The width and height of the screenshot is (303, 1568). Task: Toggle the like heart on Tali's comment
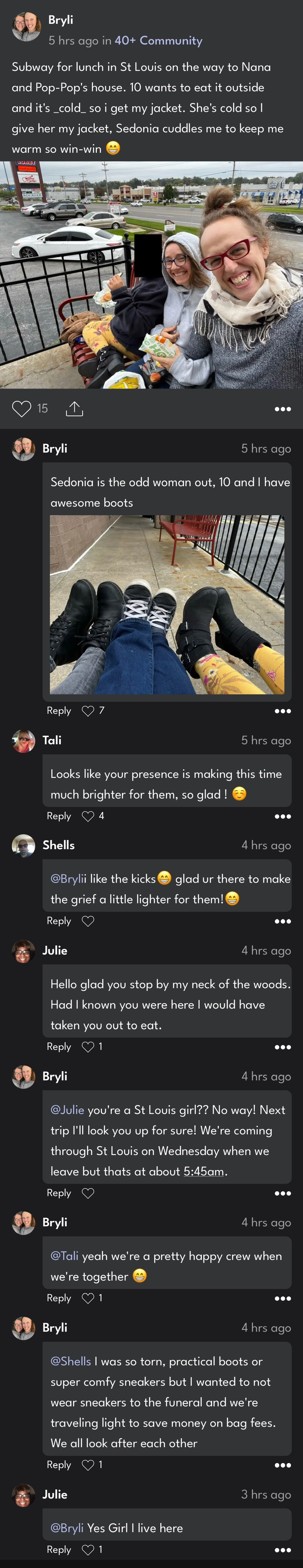88,816
